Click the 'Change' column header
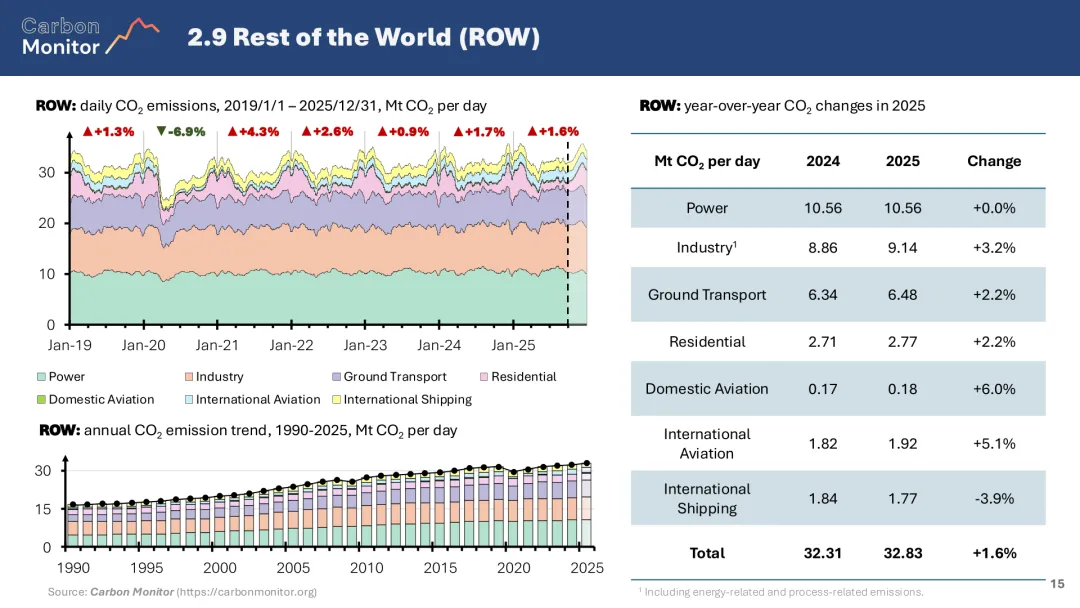 tap(994, 161)
